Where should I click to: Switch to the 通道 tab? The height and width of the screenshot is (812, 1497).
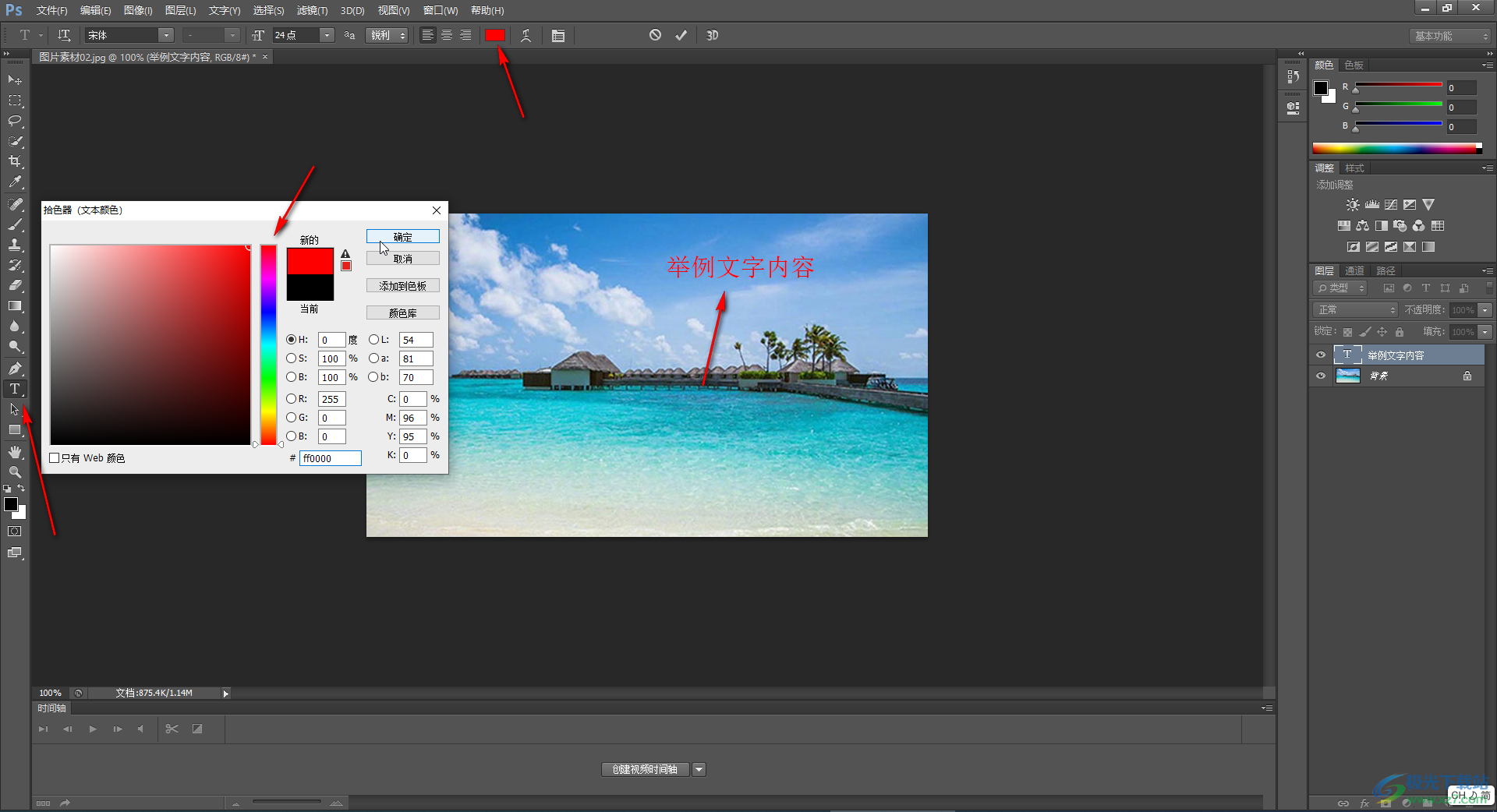tap(1354, 271)
